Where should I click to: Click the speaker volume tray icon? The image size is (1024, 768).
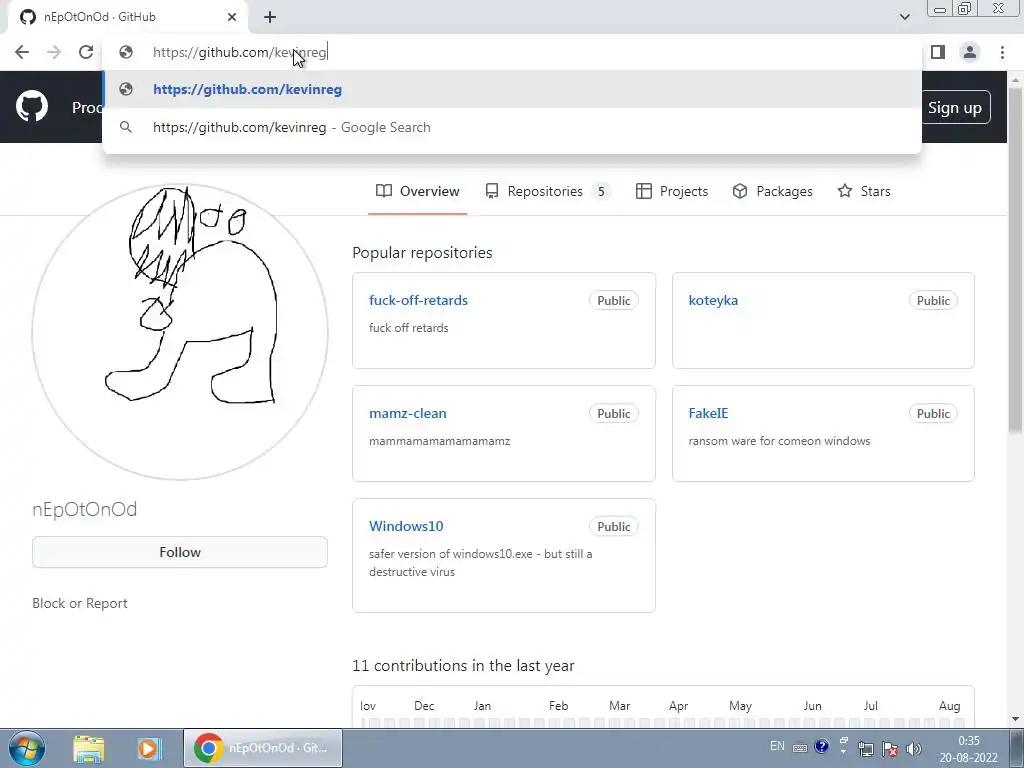click(x=914, y=749)
